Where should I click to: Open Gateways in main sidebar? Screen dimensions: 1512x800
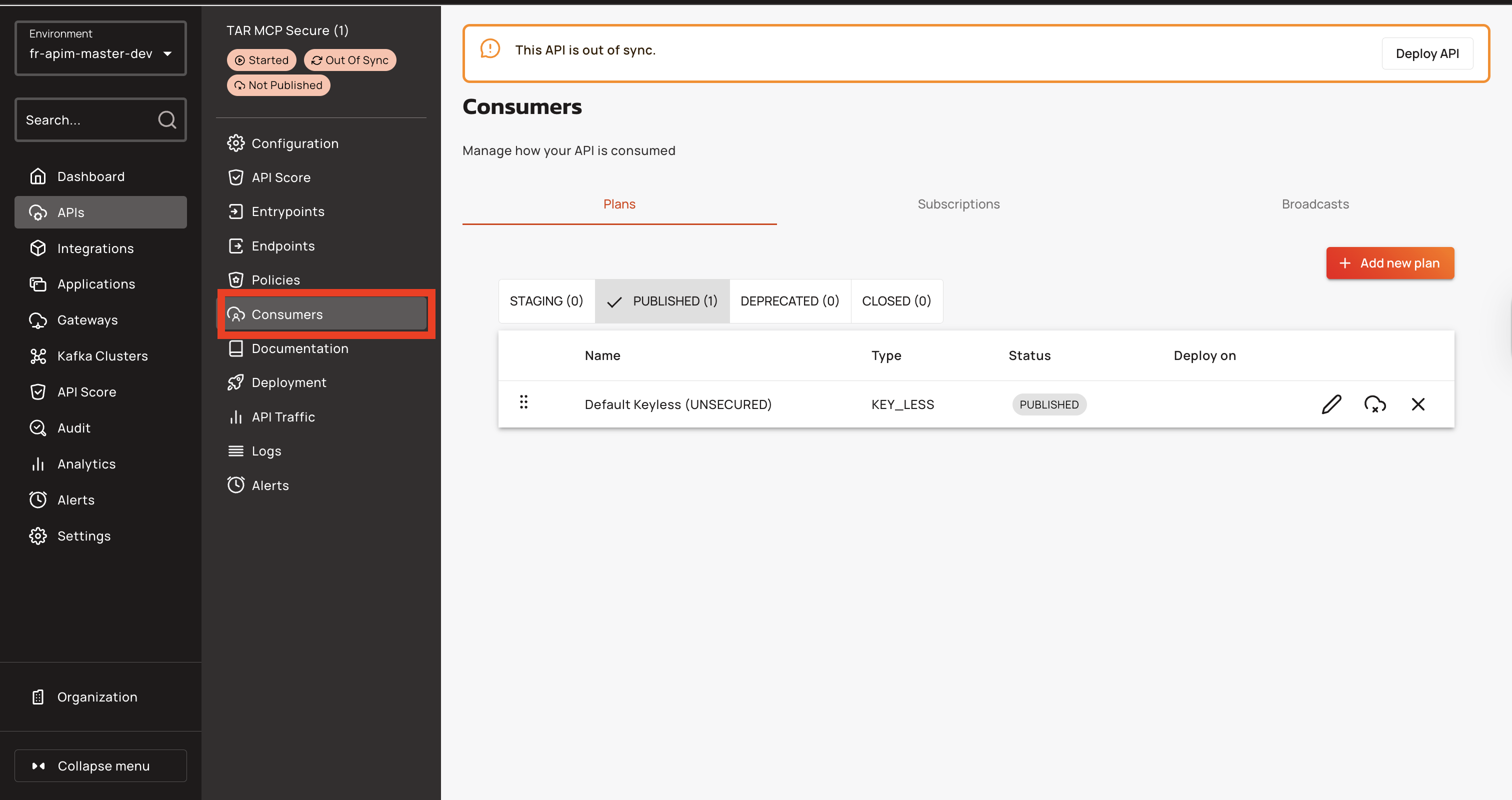pos(87,320)
